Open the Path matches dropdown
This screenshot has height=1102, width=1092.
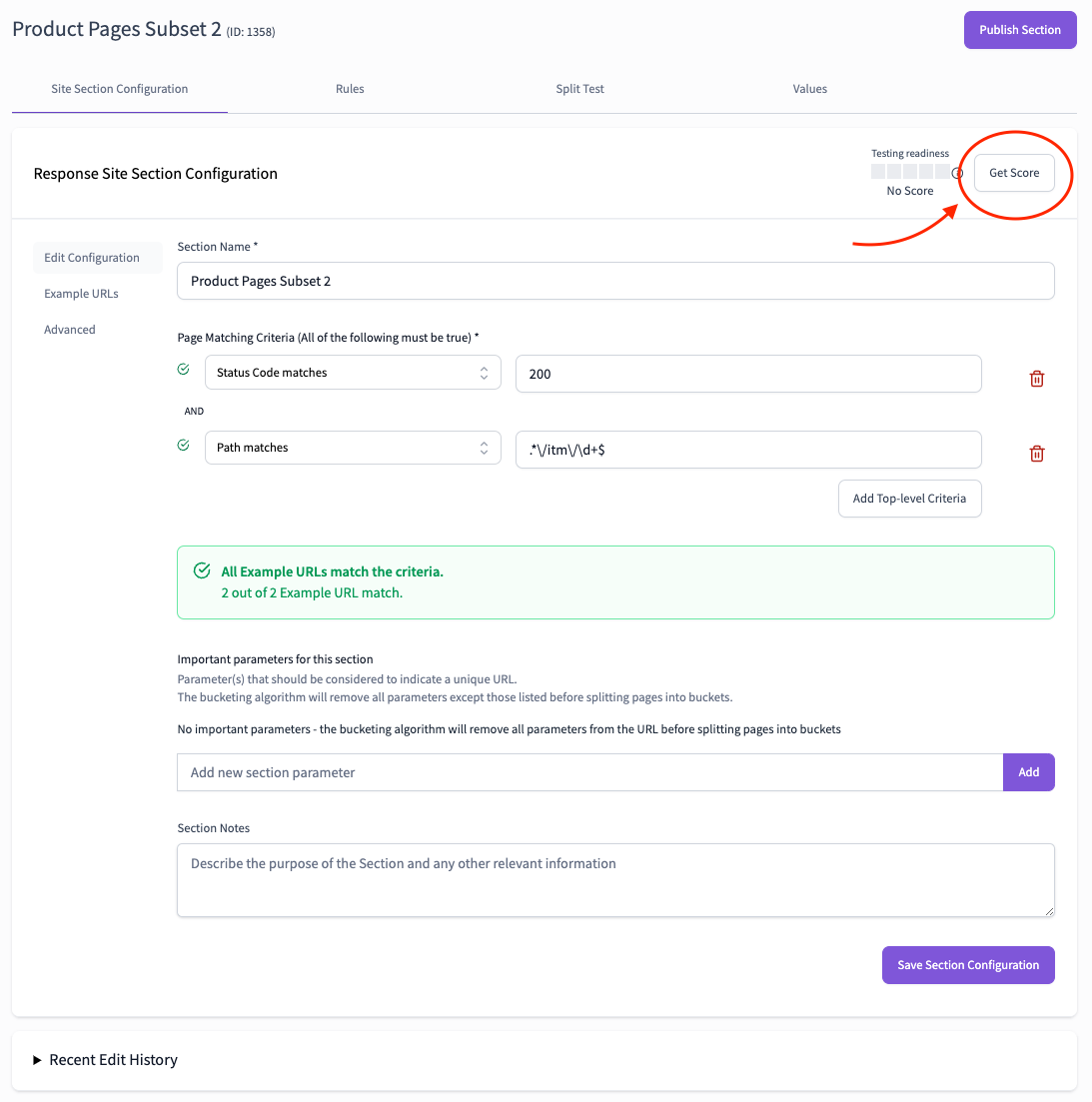point(353,448)
